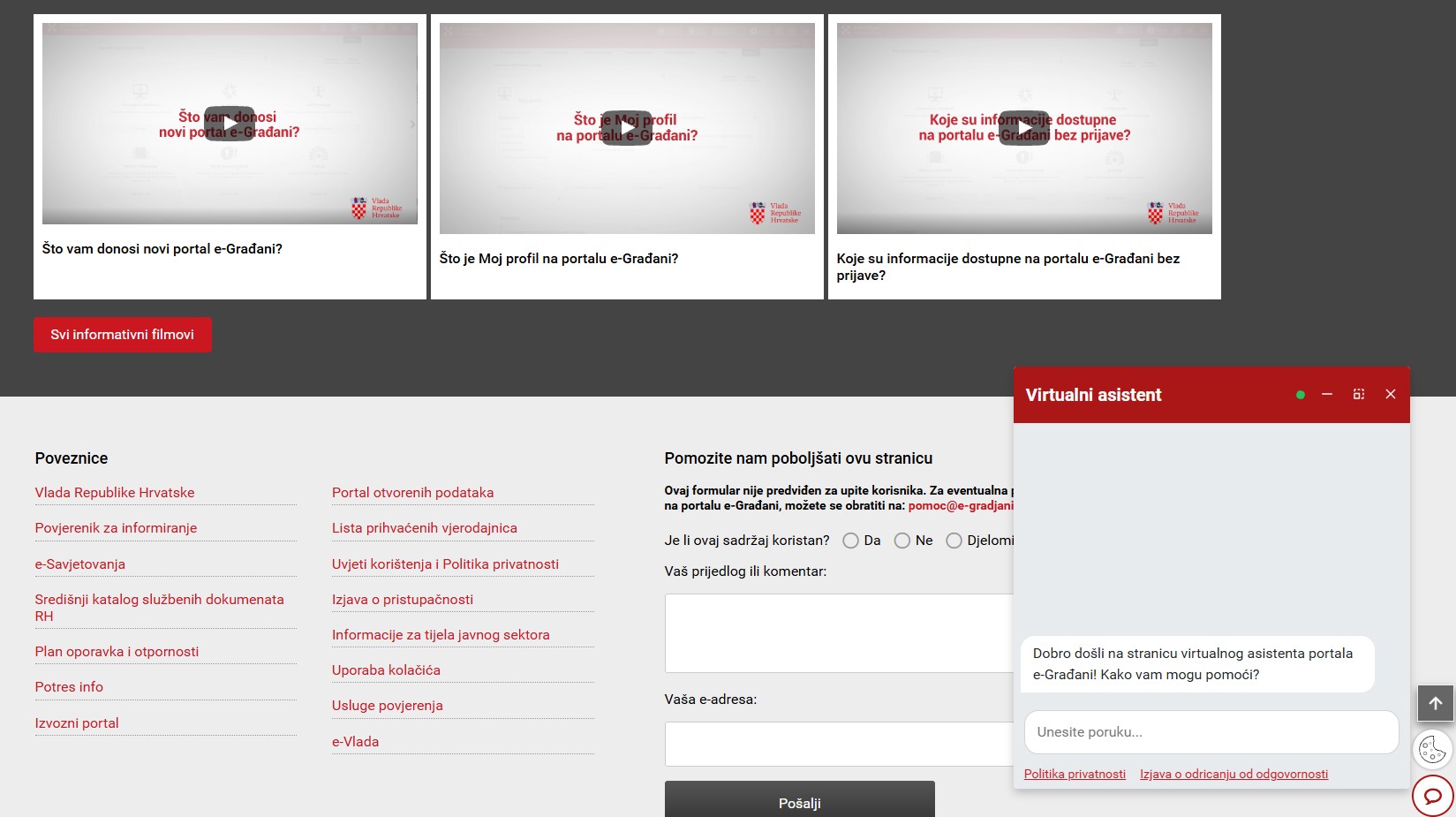
Task: Click the 'Unesite poruku...' chat message field
Action: click(x=1211, y=732)
